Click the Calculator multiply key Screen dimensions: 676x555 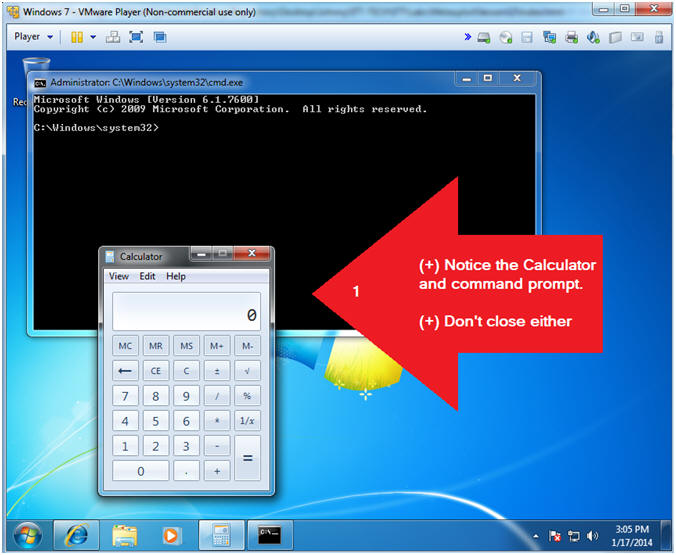pyautogui.click(x=217, y=421)
